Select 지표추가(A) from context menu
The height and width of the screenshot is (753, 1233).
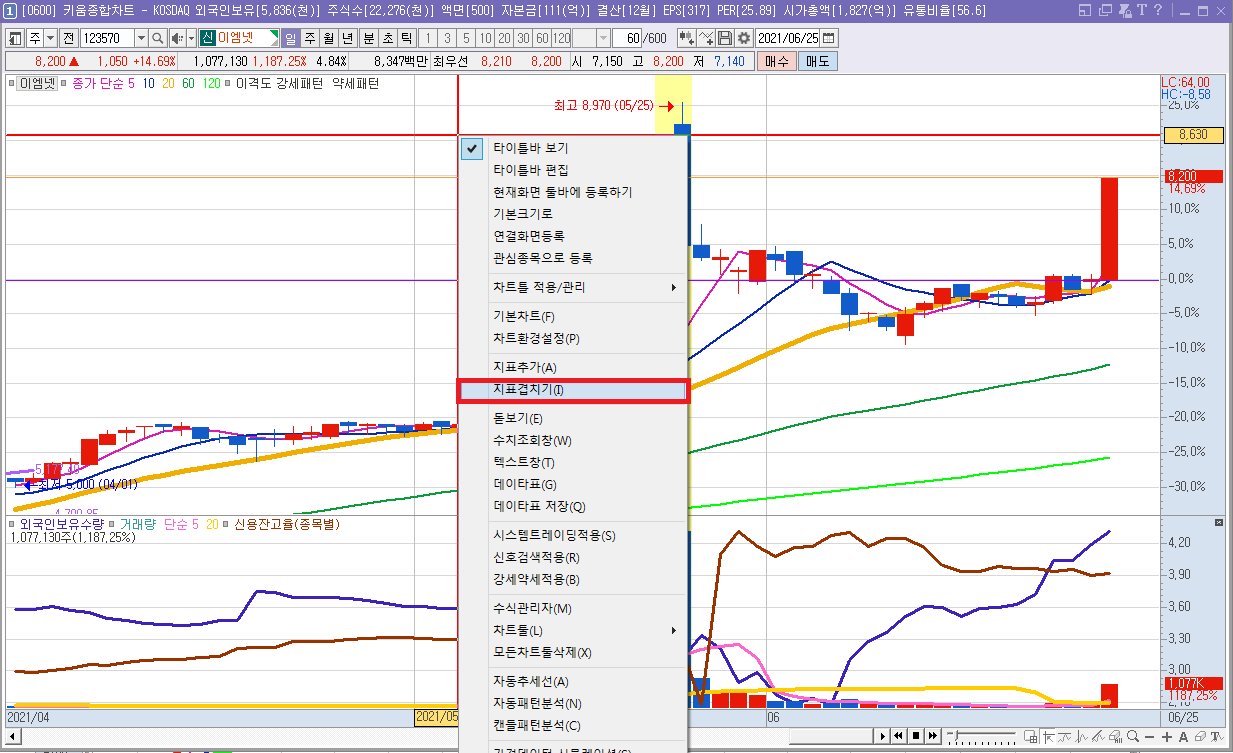coord(573,368)
